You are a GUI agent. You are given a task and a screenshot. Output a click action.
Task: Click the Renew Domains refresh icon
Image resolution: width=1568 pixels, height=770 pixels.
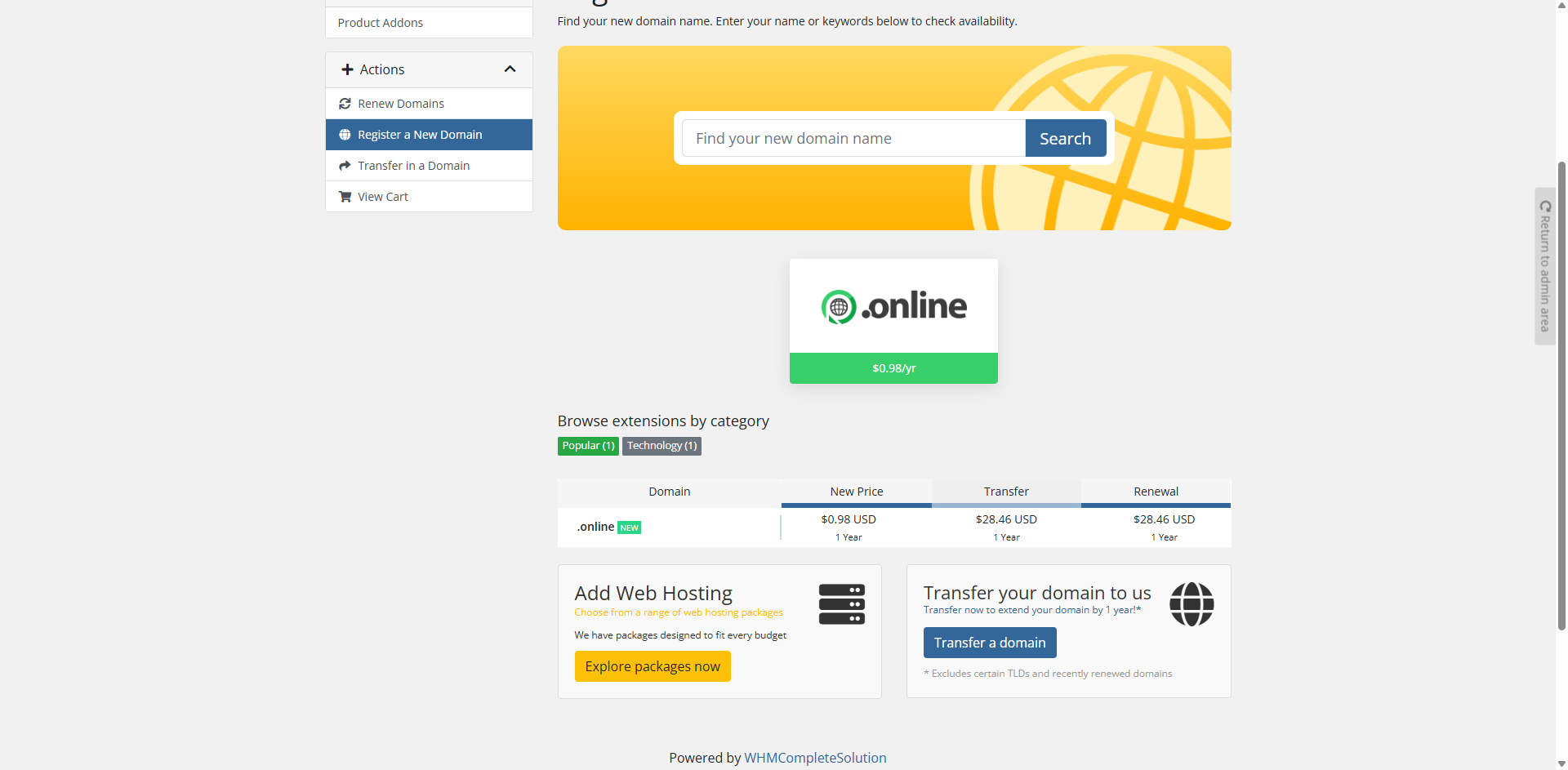pyautogui.click(x=345, y=104)
